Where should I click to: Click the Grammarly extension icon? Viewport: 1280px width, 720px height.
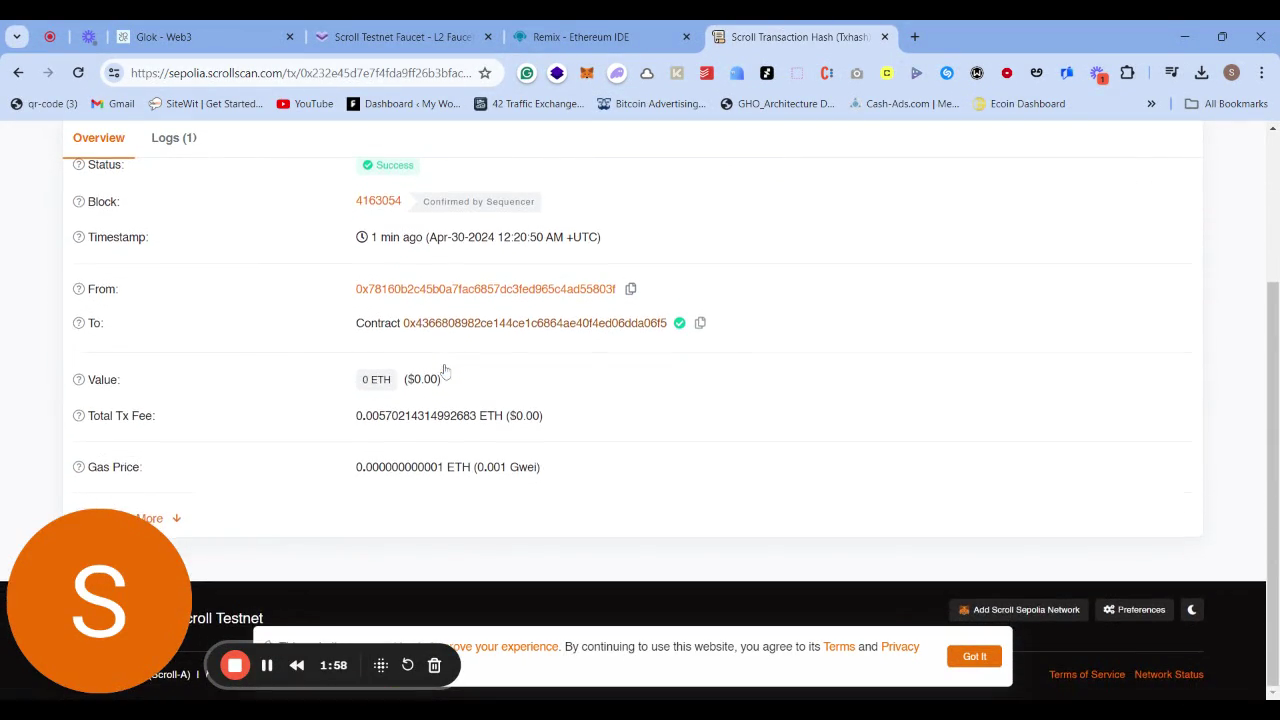pyautogui.click(x=527, y=73)
